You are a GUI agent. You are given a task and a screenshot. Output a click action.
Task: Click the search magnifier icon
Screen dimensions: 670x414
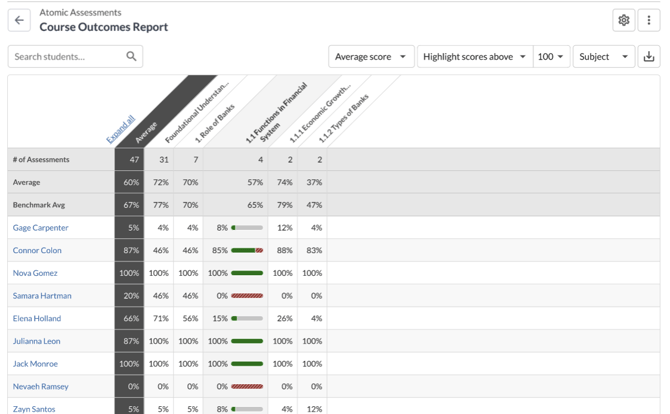click(x=131, y=57)
